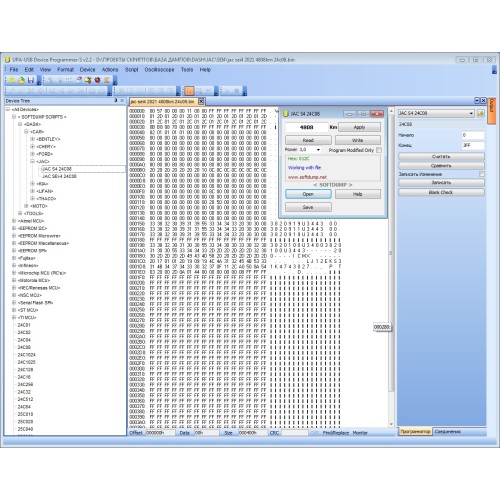Click the Write button in JAC dialog
The height and width of the screenshot is (500, 500).
click(358, 140)
